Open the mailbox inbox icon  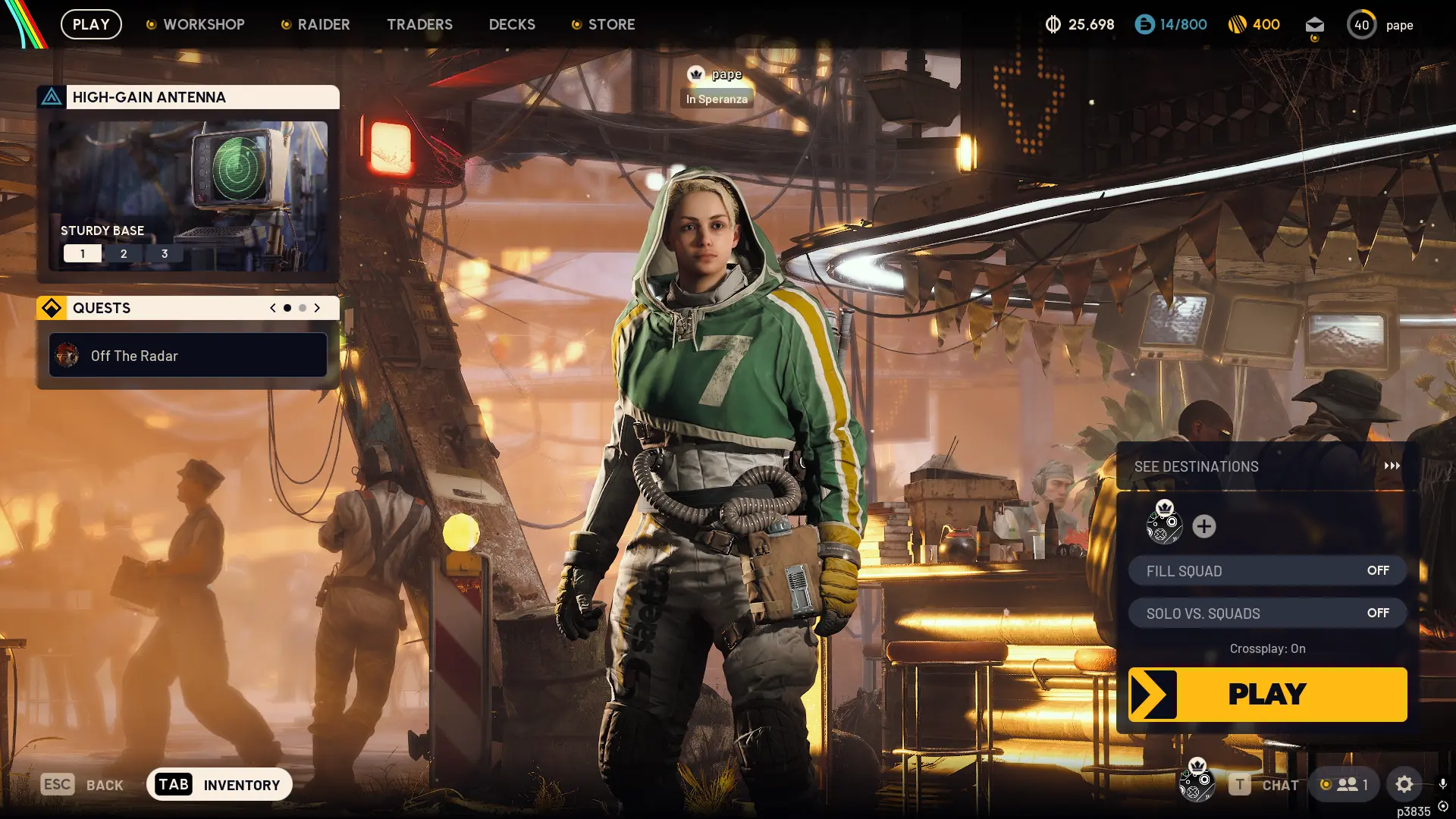pyautogui.click(x=1314, y=25)
